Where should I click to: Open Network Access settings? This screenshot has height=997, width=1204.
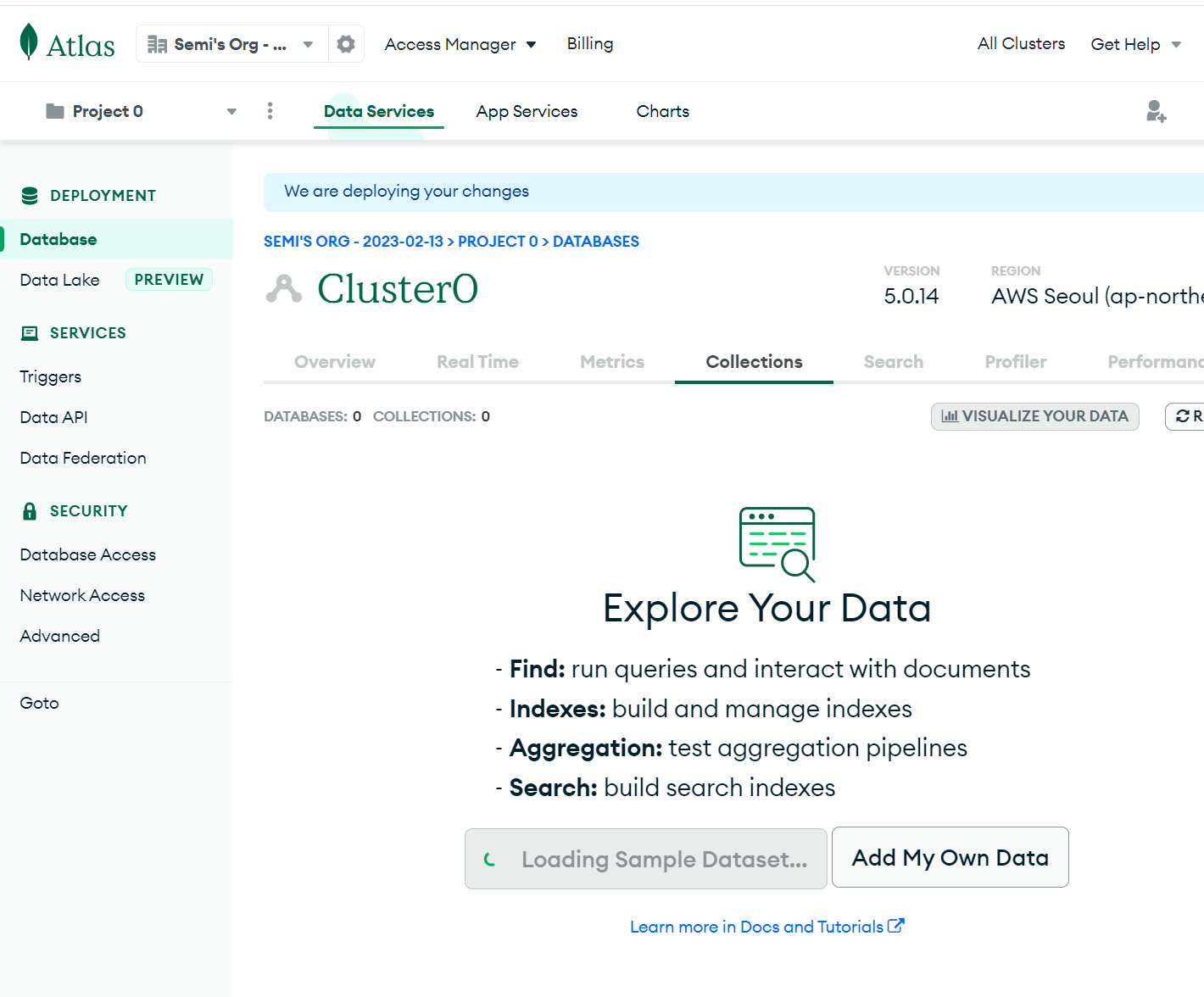pyautogui.click(x=82, y=595)
